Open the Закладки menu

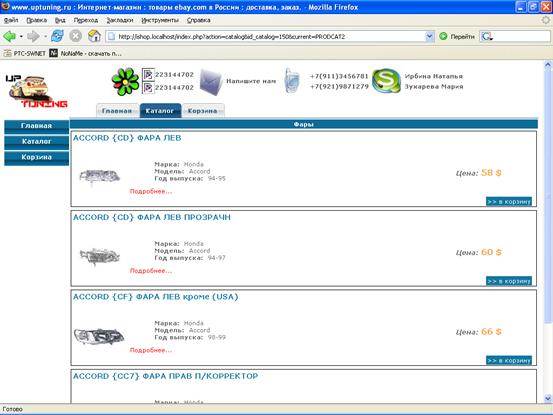(x=120, y=20)
